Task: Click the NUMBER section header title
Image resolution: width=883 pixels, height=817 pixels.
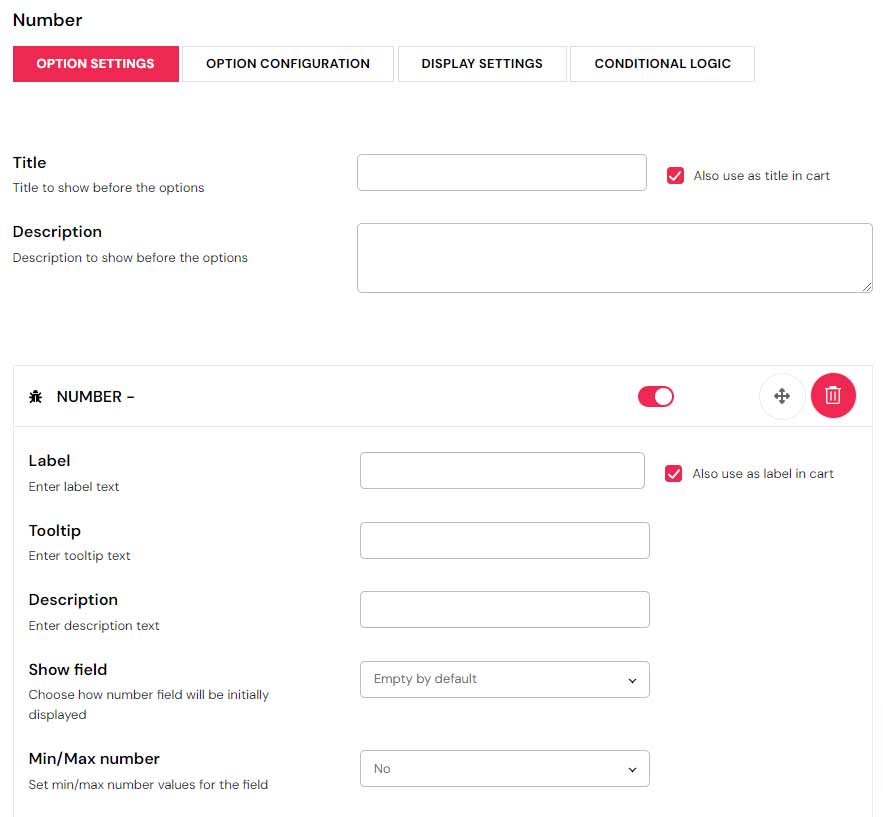Action: pyautogui.click(x=95, y=397)
